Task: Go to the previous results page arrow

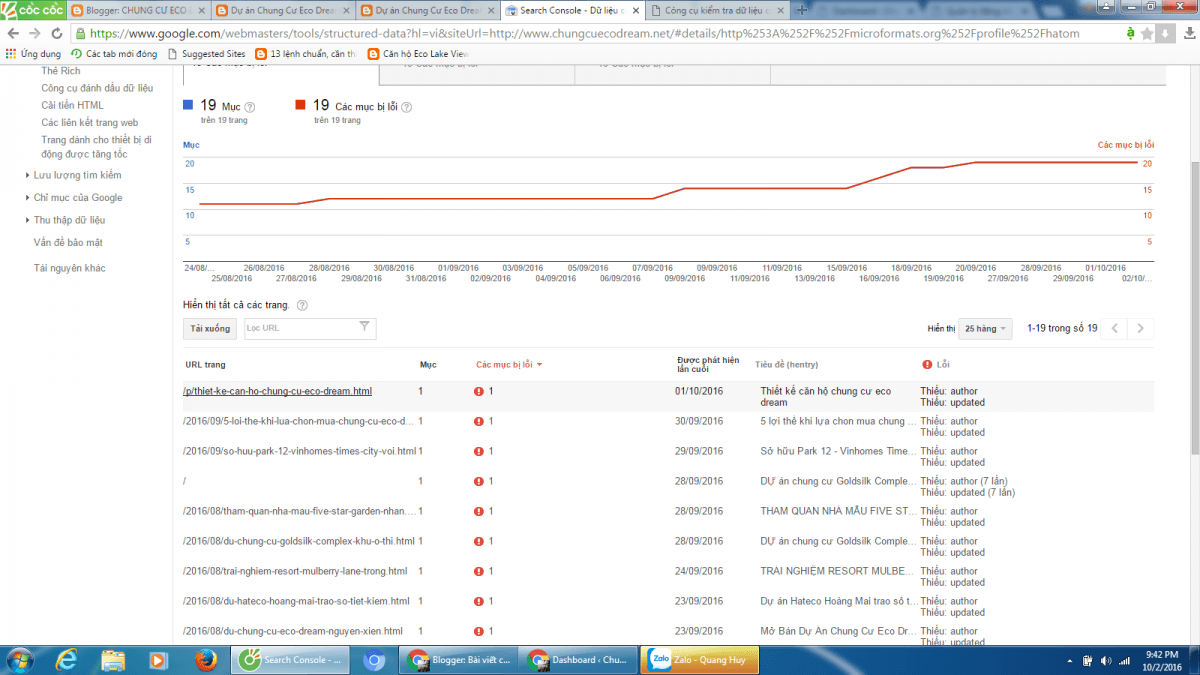Action: (x=1116, y=328)
